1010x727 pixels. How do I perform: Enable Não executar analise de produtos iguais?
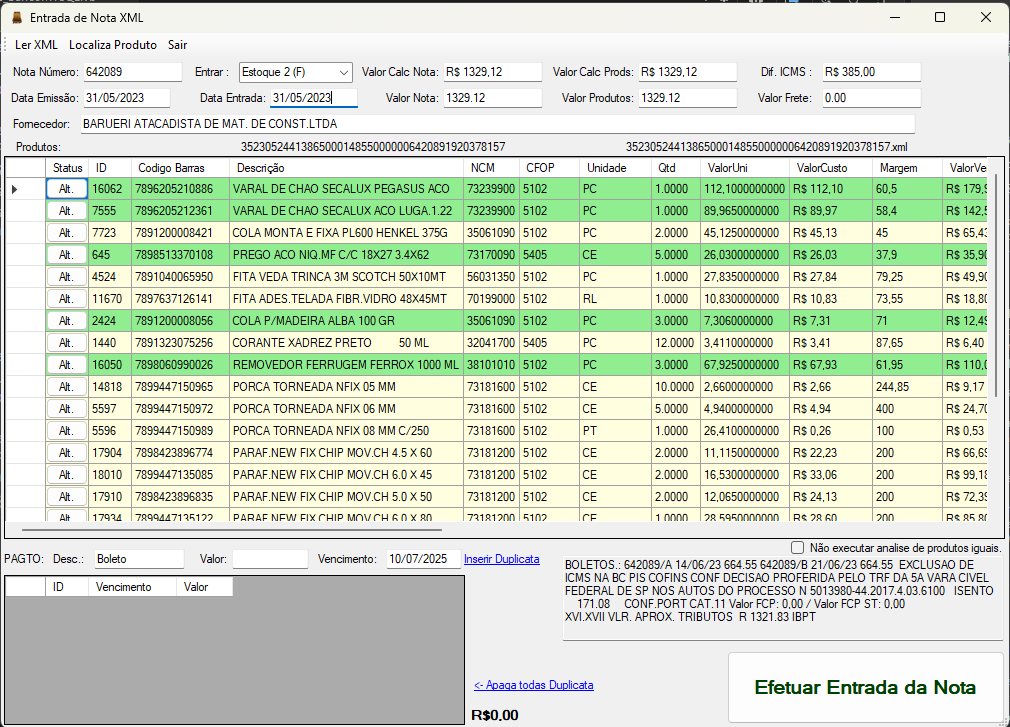pyautogui.click(x=797, y=548)
